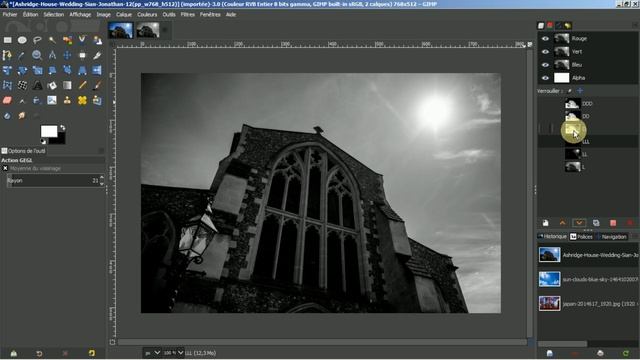Screen dimensions: 640x360
Task: Toggle visibility of Alpha channel
Action: pyautogui.click(x=545, y=78)
